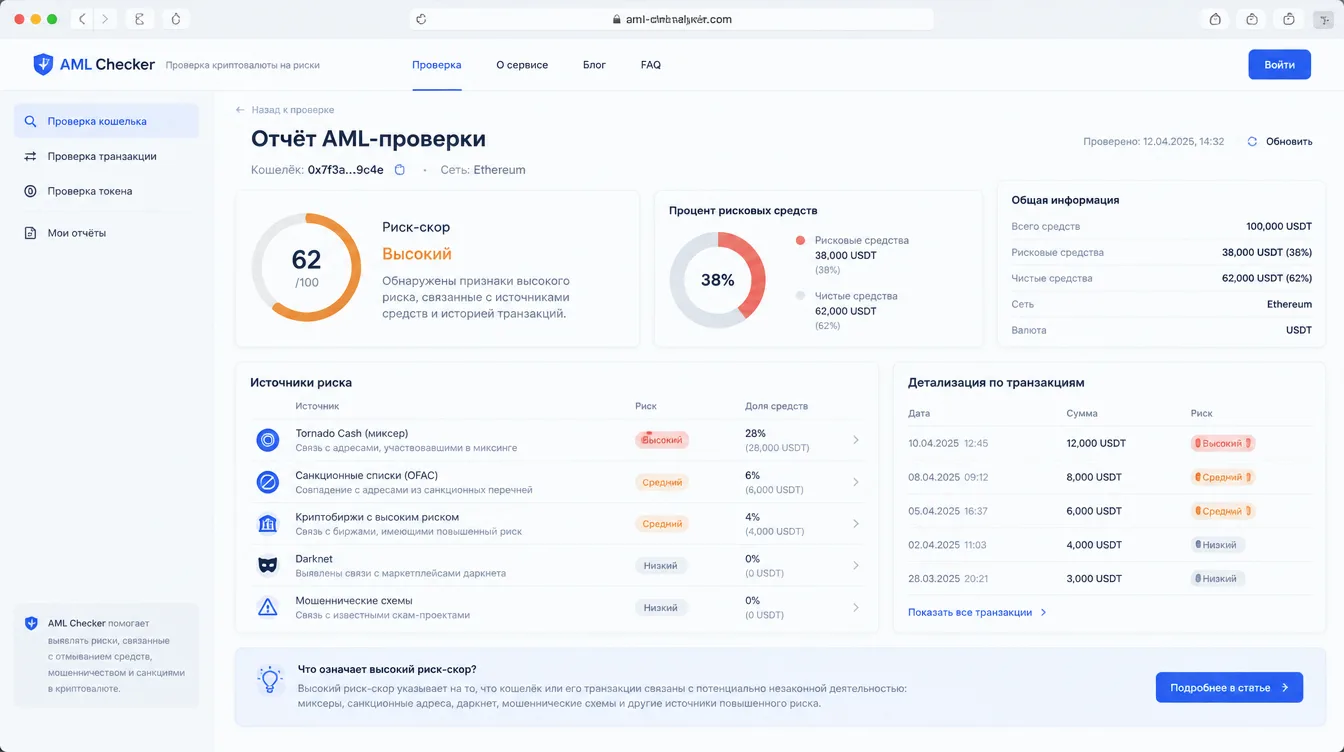The width and height of the screenshot is (1344, 752).
Task: Go back via Назад к проверке
Action: point(285,110)
